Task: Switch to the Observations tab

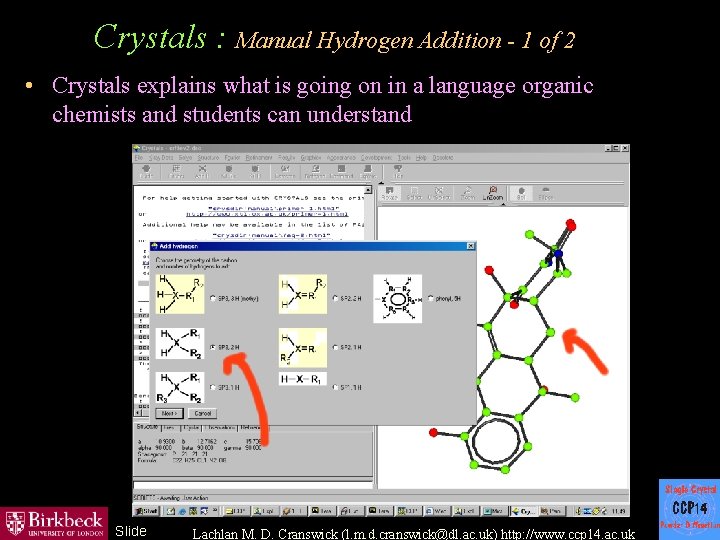Action: pyautogui.click(x=219, y=428)
